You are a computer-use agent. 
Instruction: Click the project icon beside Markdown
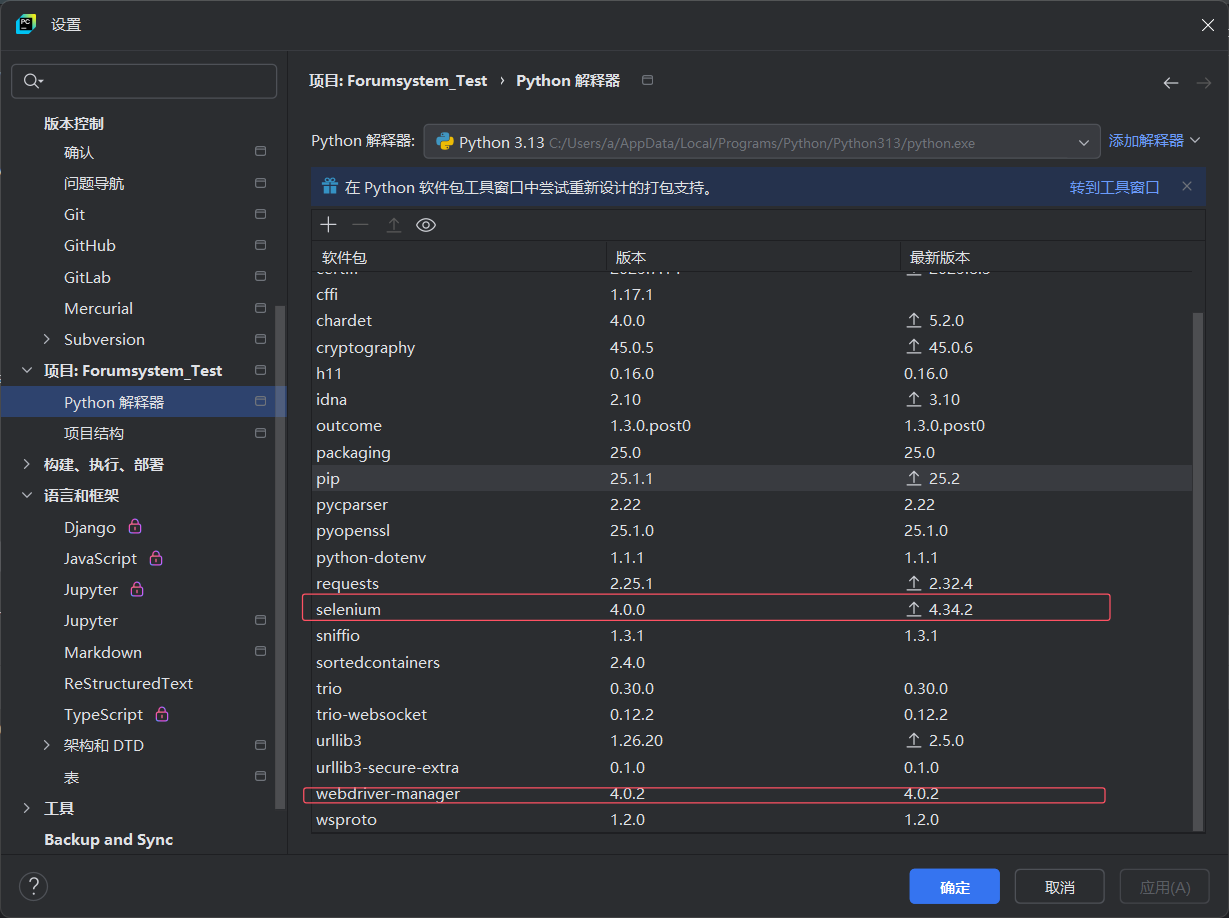point(260,651)
